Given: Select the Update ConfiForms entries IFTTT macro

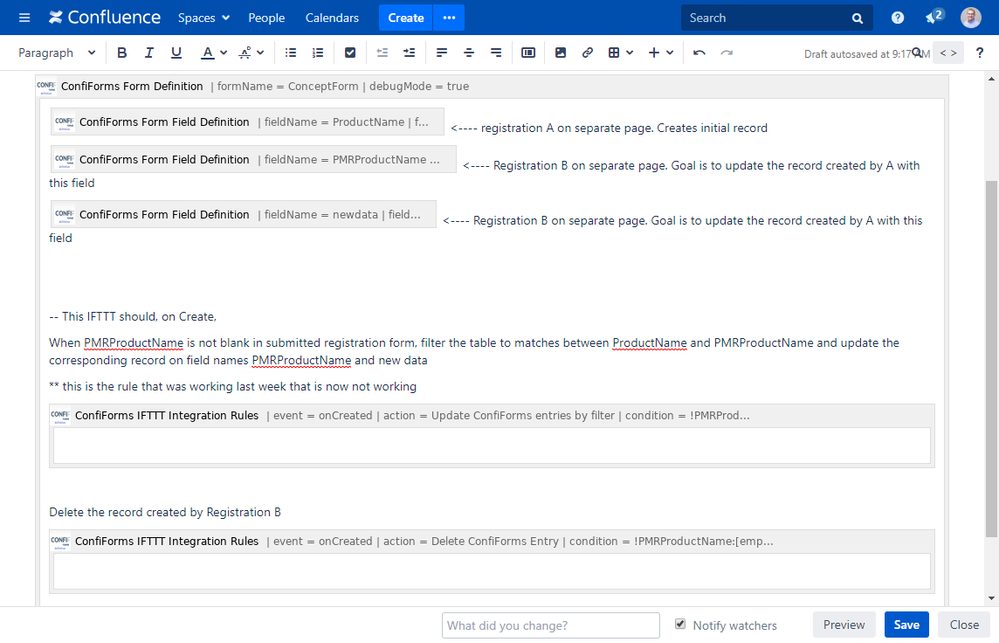Looking at the screenshot, I should click(x=492, y=415).
